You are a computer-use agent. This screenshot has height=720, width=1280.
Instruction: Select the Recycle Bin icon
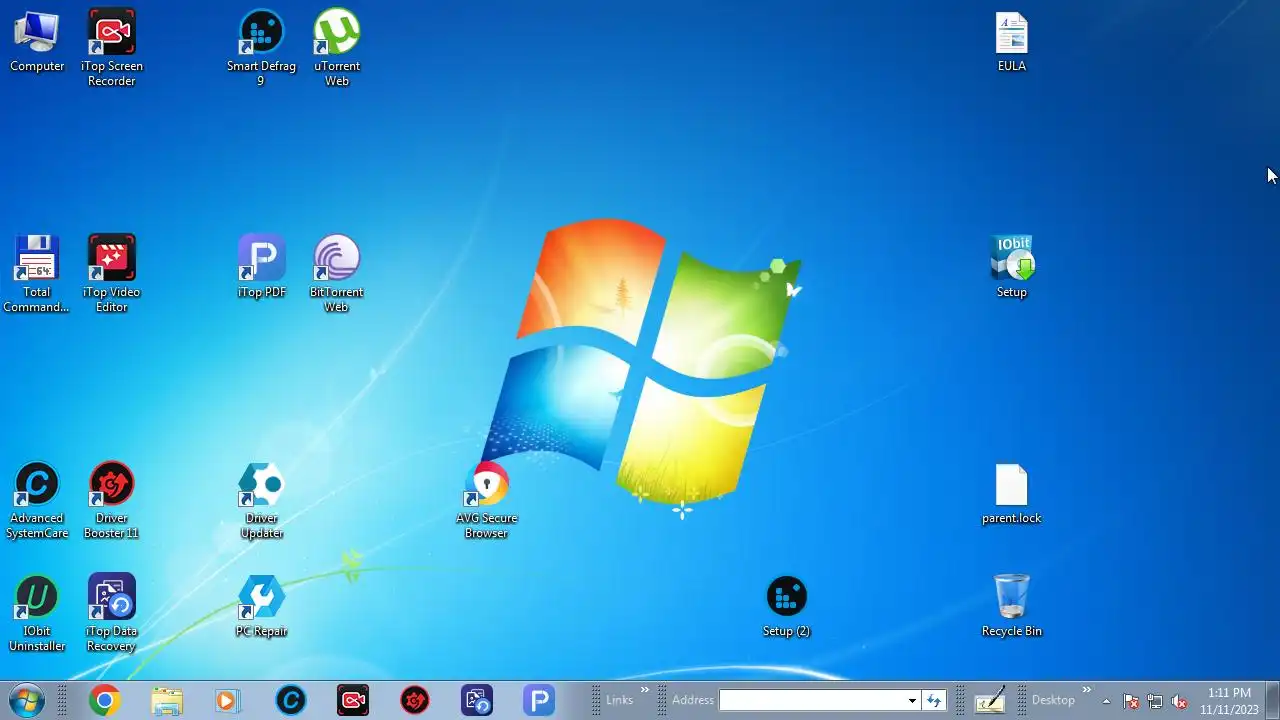1012,607
